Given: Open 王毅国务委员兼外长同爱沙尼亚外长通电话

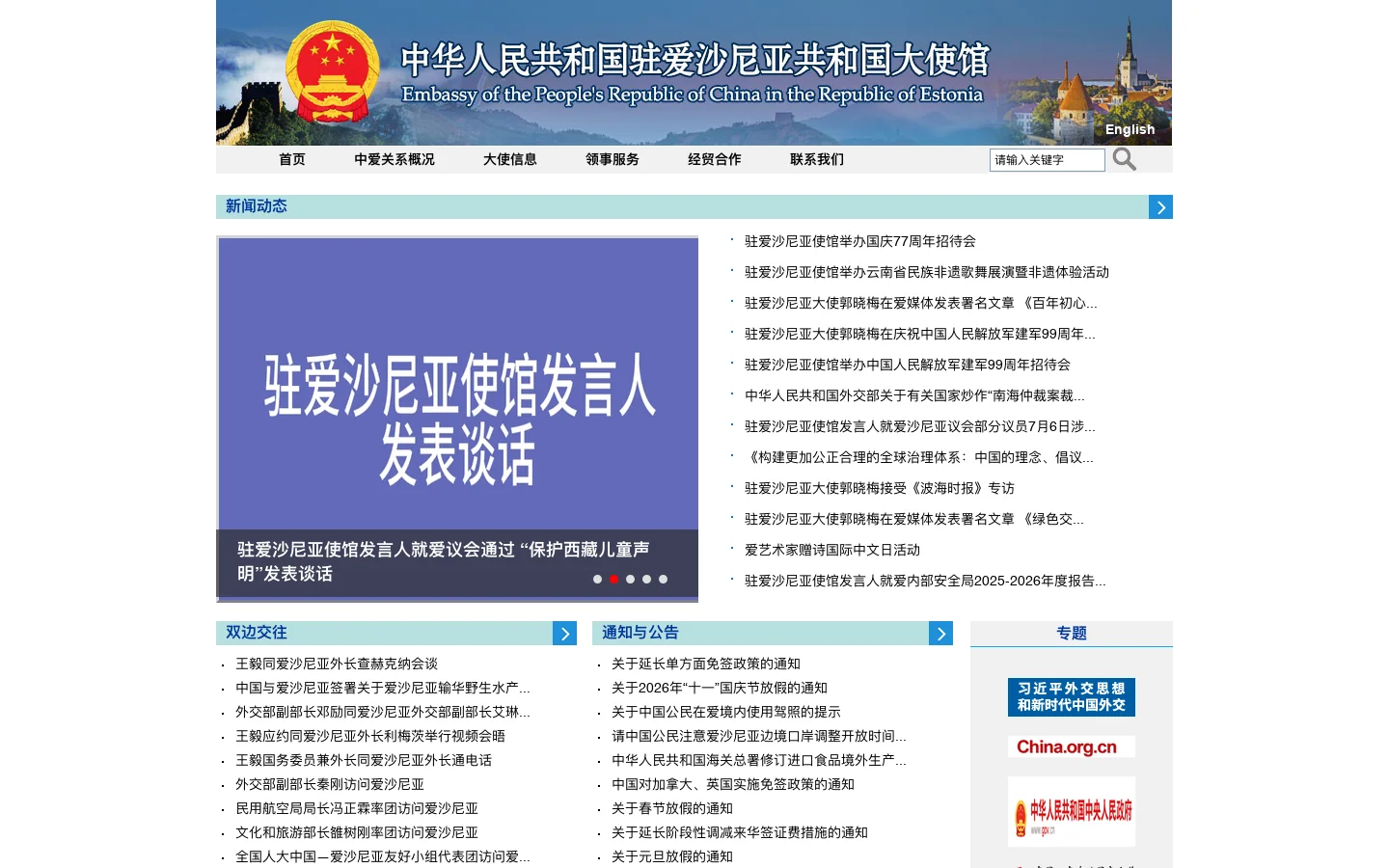Looking at the screenshot, I should pos(364,761).
